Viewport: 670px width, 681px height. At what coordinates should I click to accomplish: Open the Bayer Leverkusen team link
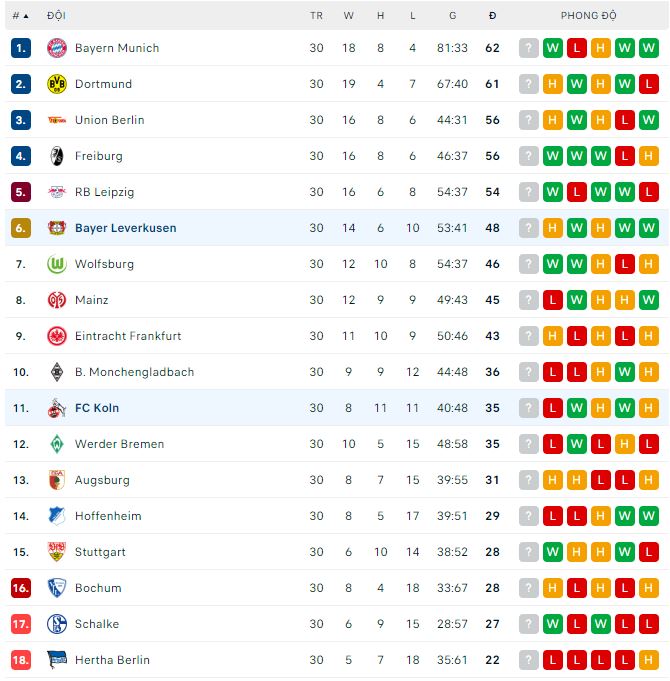click(125, 228)
